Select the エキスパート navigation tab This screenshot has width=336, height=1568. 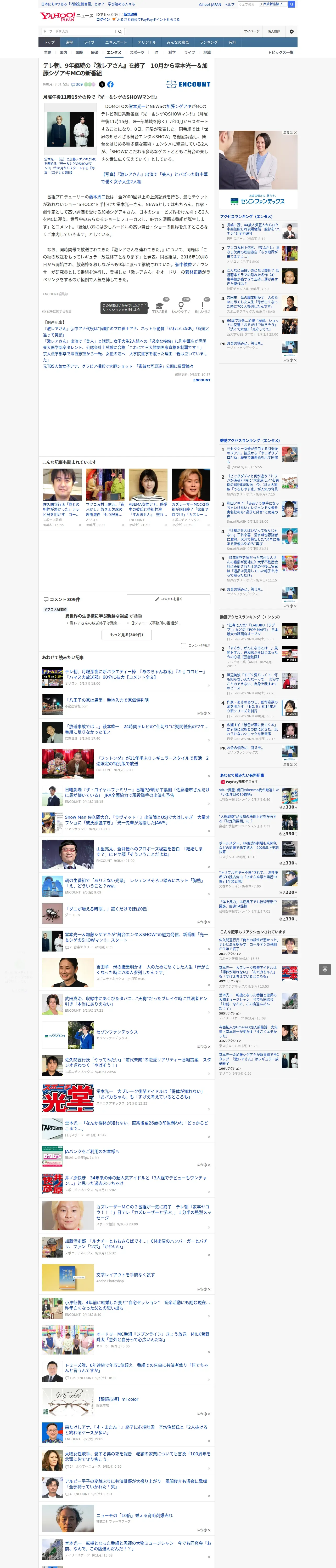coord(116,42)
